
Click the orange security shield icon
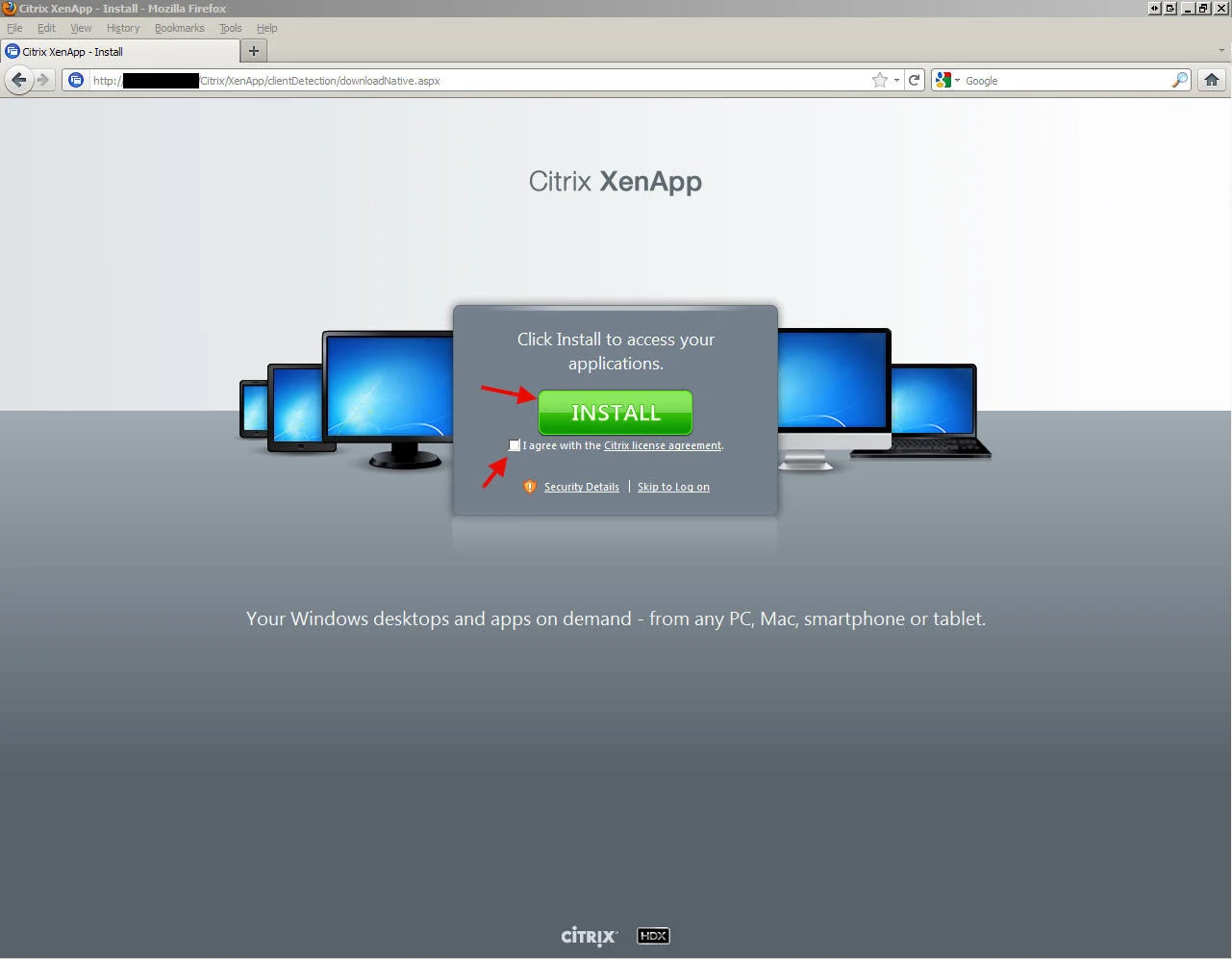pyautogui.click(x=529, y=487)
